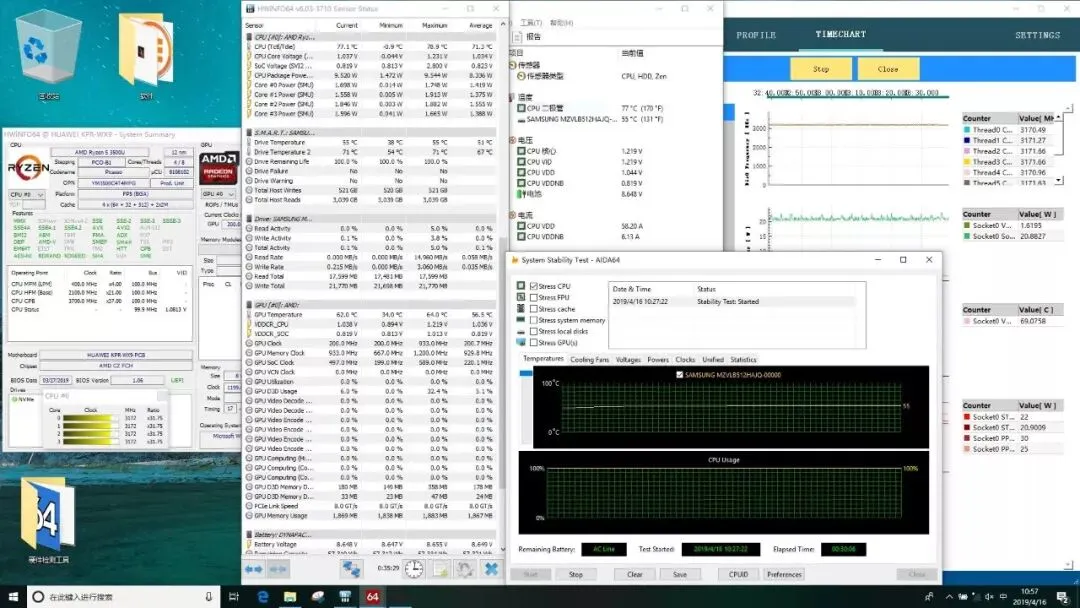Click the monitor icon beside Stress GPU(s)
1080x608 pixels.
coord(521,342)
